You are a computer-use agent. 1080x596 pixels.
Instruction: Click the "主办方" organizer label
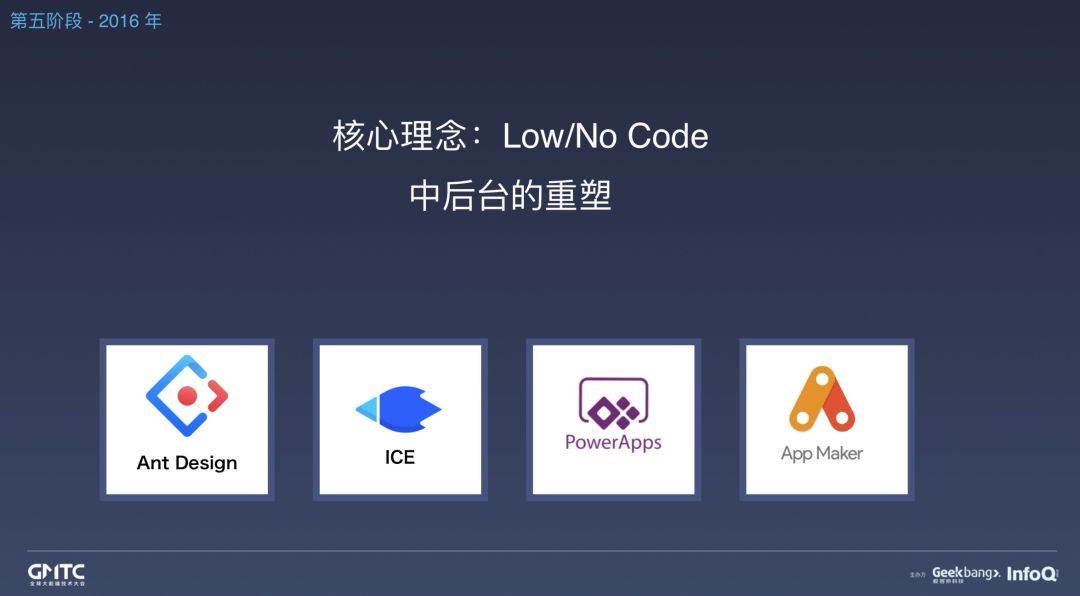[918, 575]
